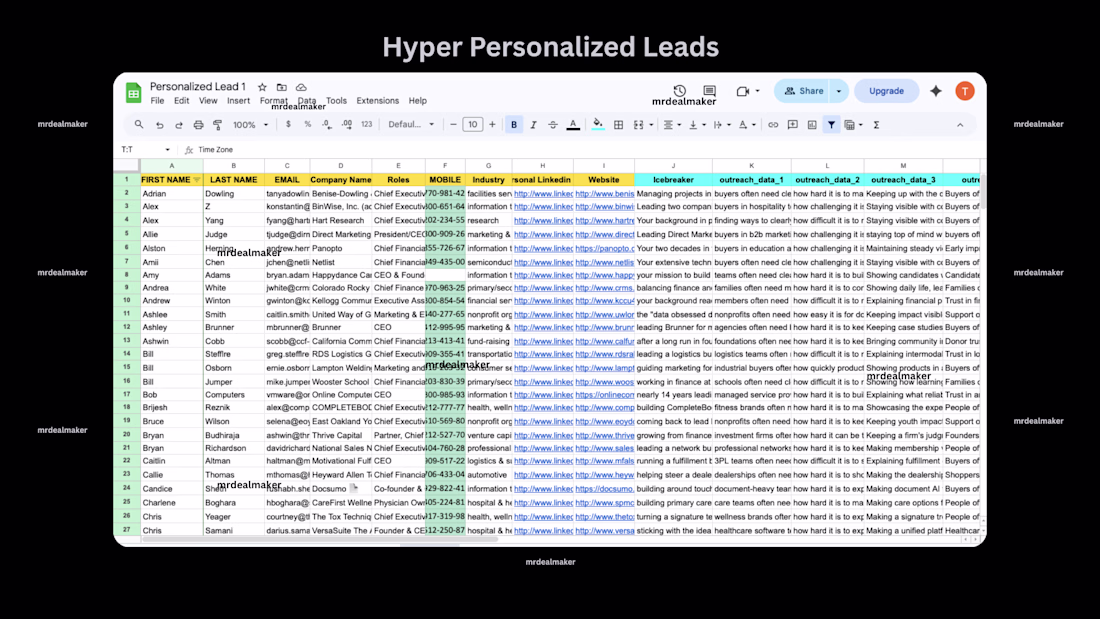Insert a link
This screenshot has height=619, width=1100.
click(772, 125)
